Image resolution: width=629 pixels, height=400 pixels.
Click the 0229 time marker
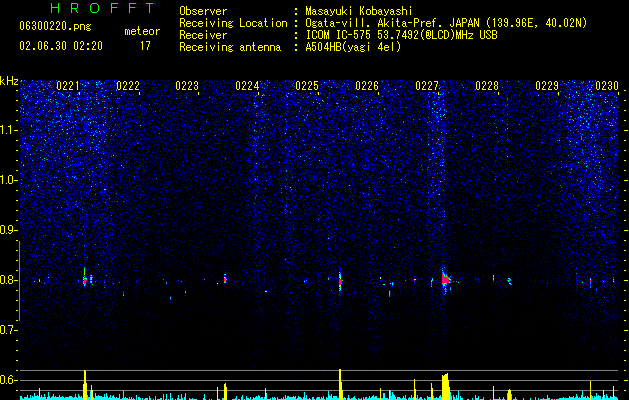click(547, 86)
